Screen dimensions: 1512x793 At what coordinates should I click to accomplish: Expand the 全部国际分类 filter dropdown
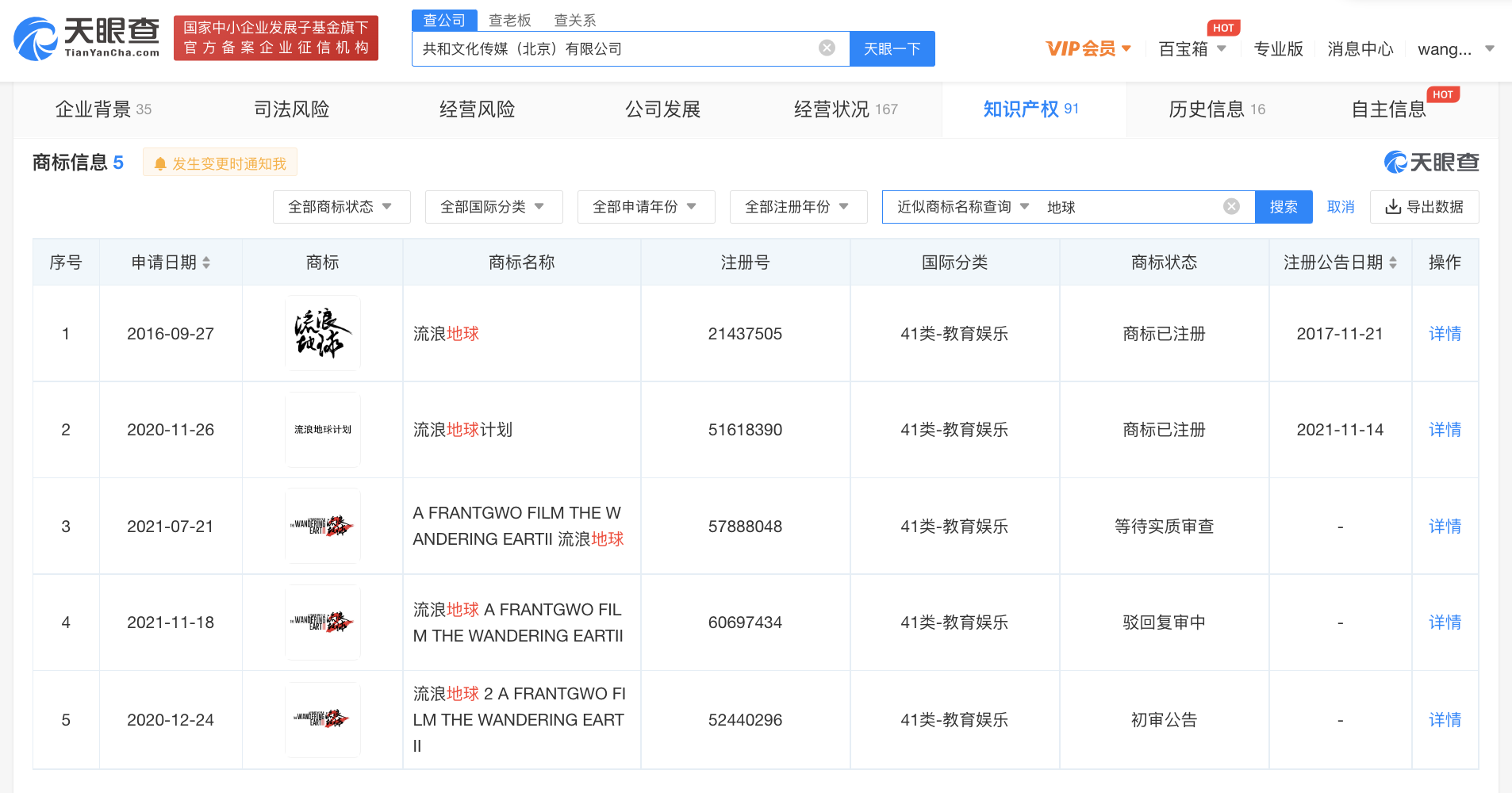point(494,207)
